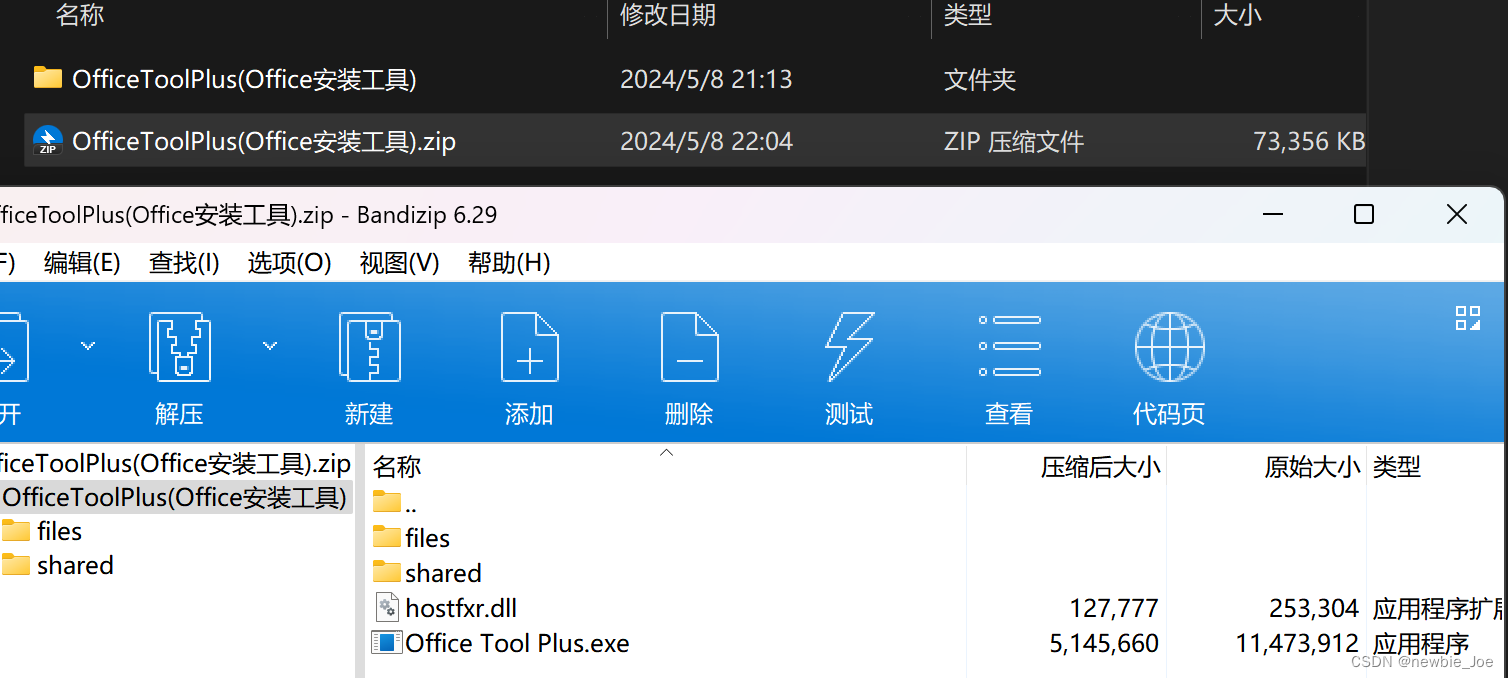Click the Delete (删除) file icon

689,346
